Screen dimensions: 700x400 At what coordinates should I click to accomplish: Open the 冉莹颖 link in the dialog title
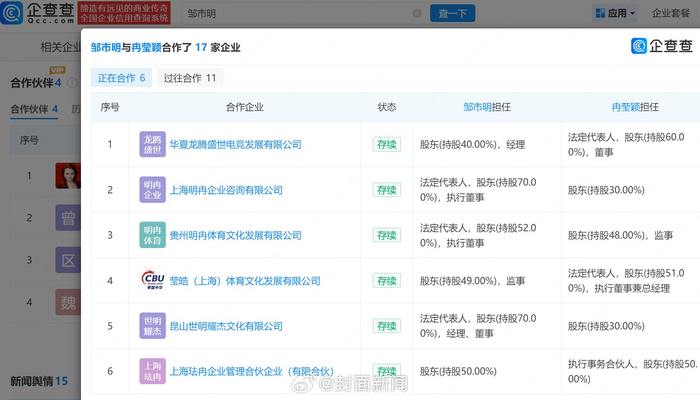[x=146, y=47]
